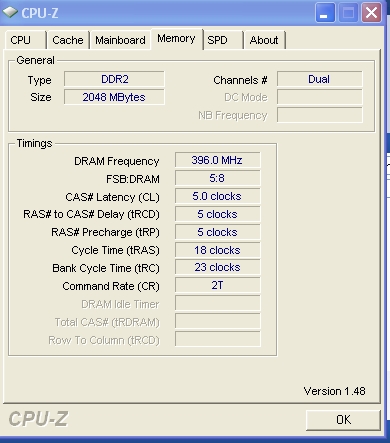The width and height of the screenshot is (390, 443).
Task: Click the Channels # field showing Dual
Action: 320,79
